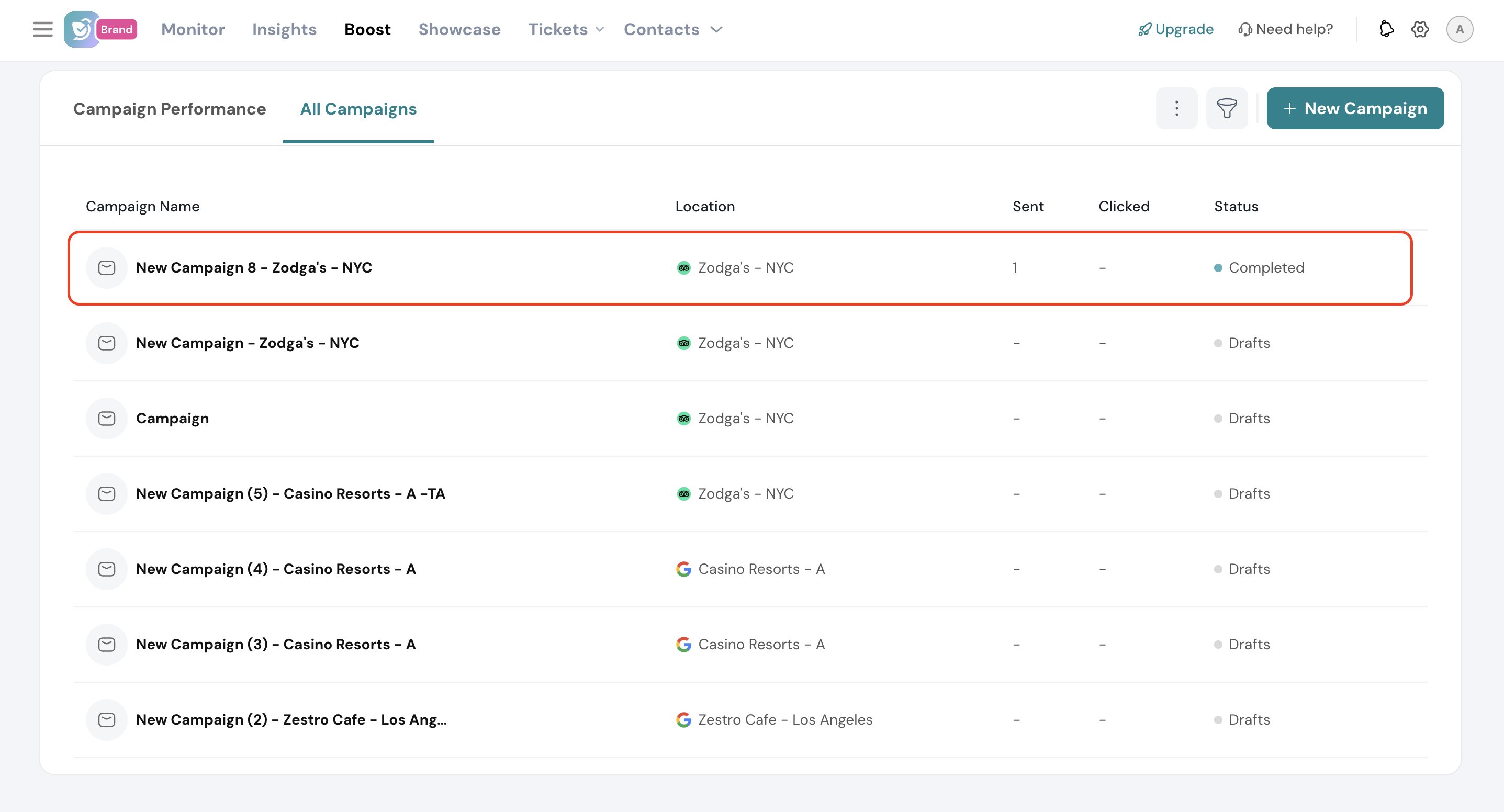The image size is (1504, 812).
Task: Create a New Campaign
Action: coord(1354,109)
